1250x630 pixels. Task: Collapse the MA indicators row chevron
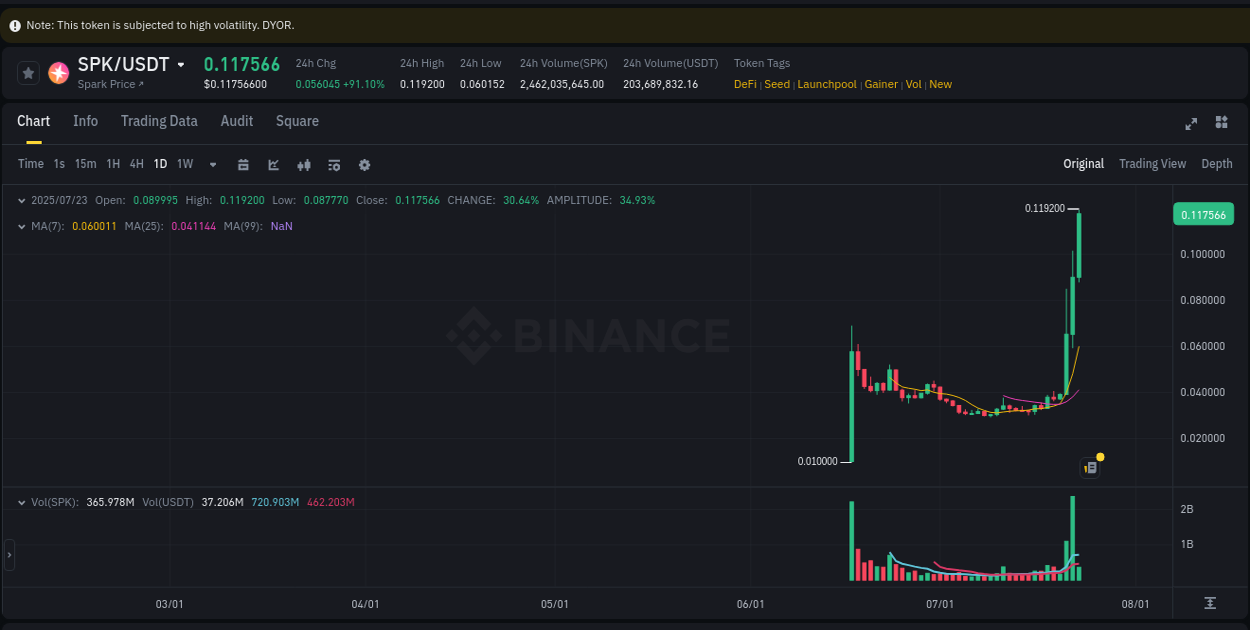click(21, 226)
